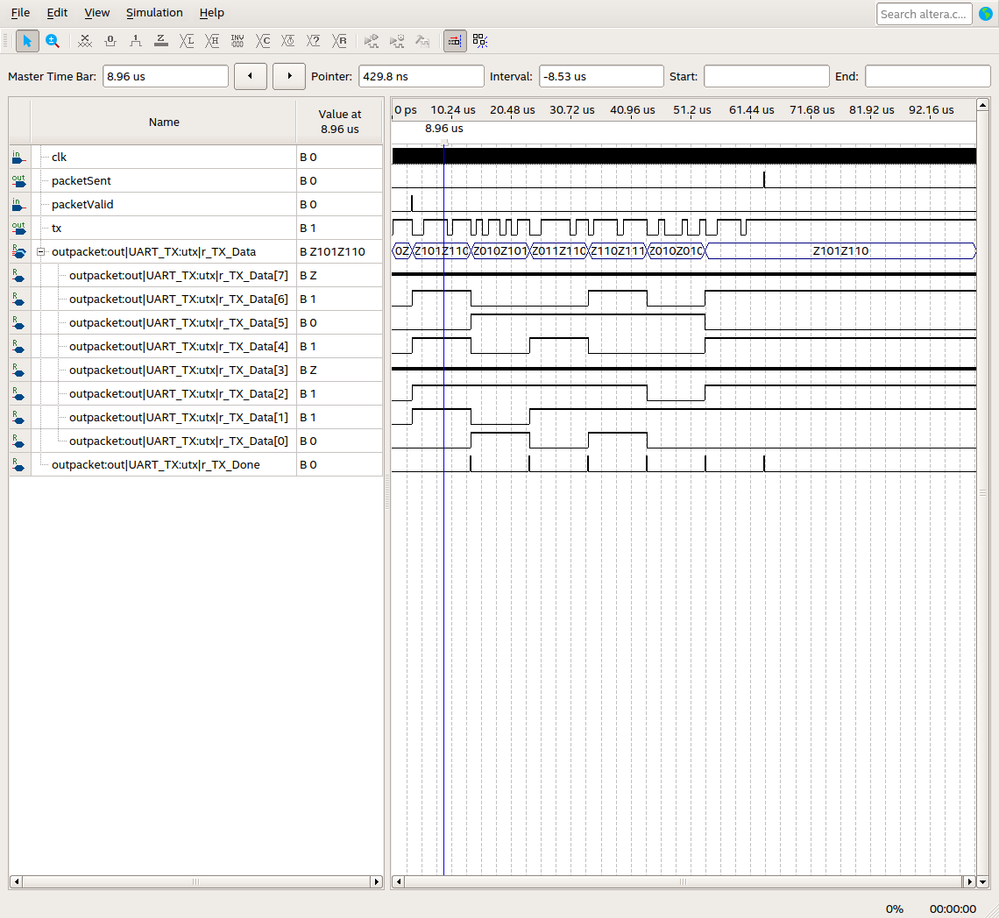Click the Random Values (R) icon
This screenshot has width=999, height=918.
click(340, 41)
